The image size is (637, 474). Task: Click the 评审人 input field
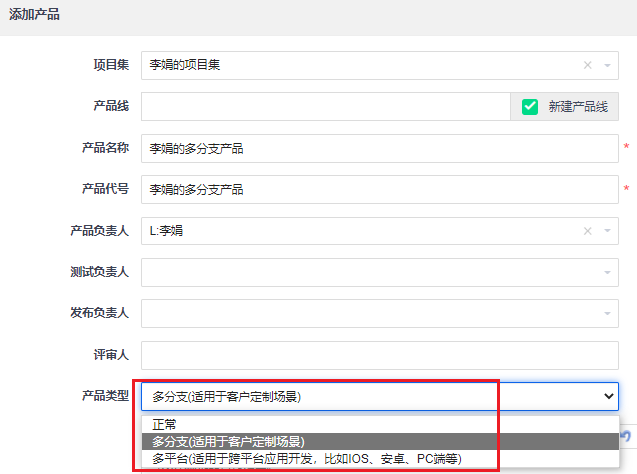coord(380,355)
